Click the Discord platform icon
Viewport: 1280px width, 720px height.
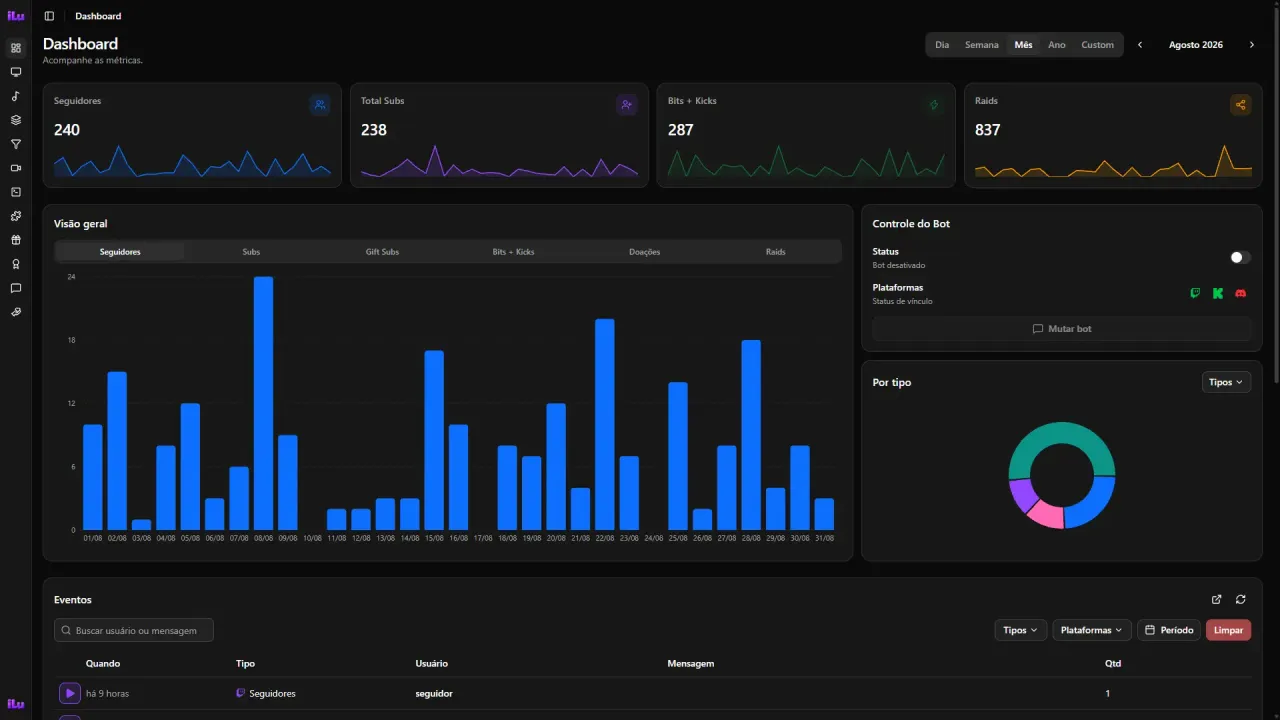1241,293
